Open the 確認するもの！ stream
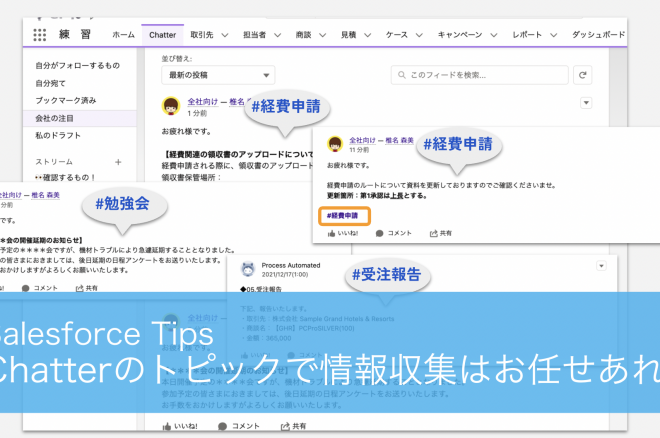Screen dimensions: 660x438 tap(65, 178)
